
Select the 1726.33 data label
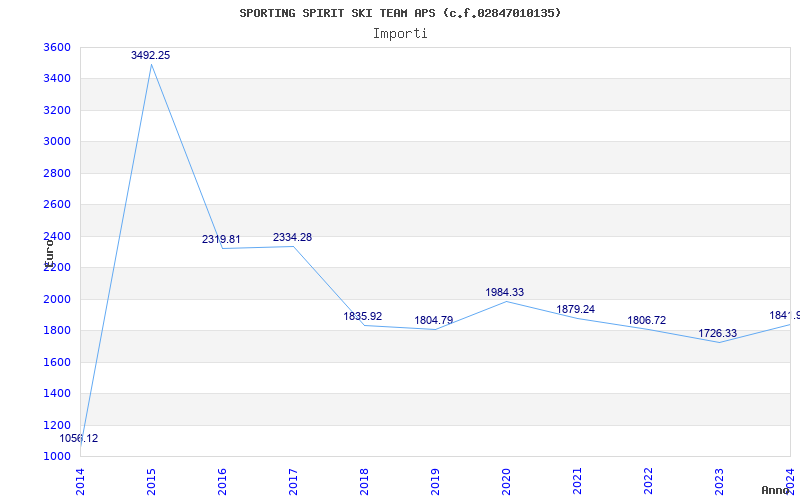[x=717, y=334]
